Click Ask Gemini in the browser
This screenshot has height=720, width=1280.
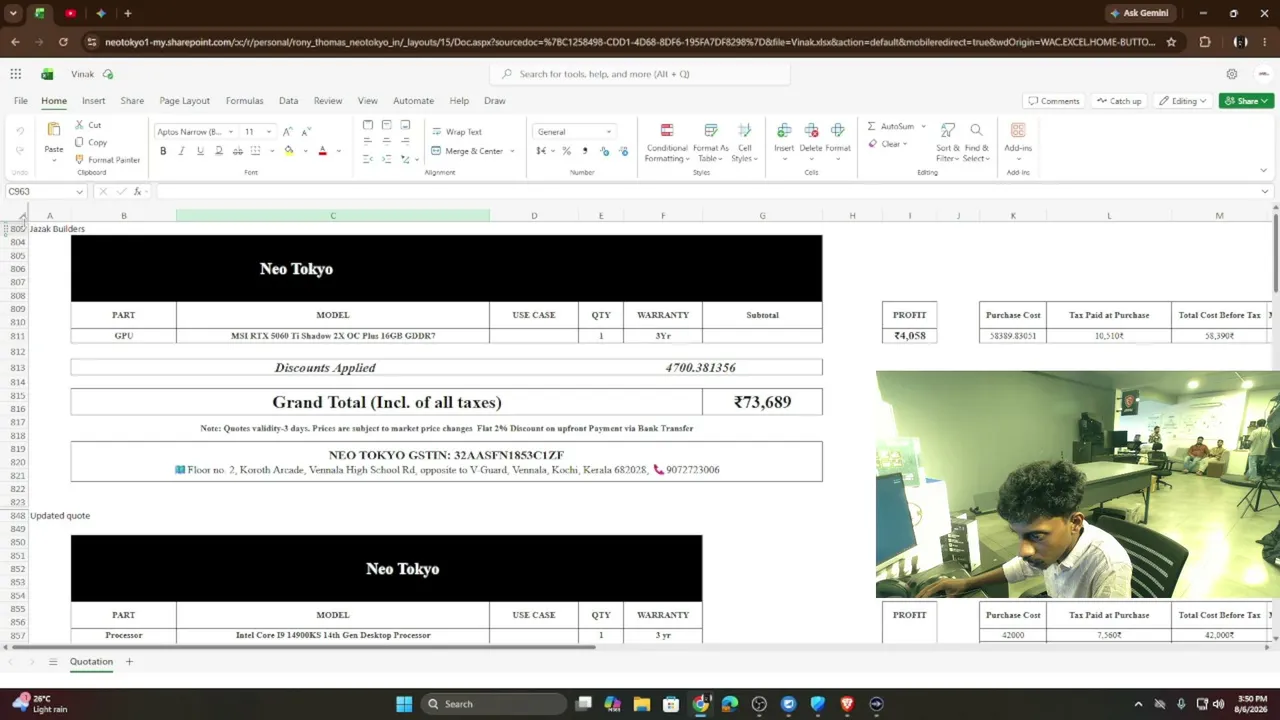[1138, 13]
